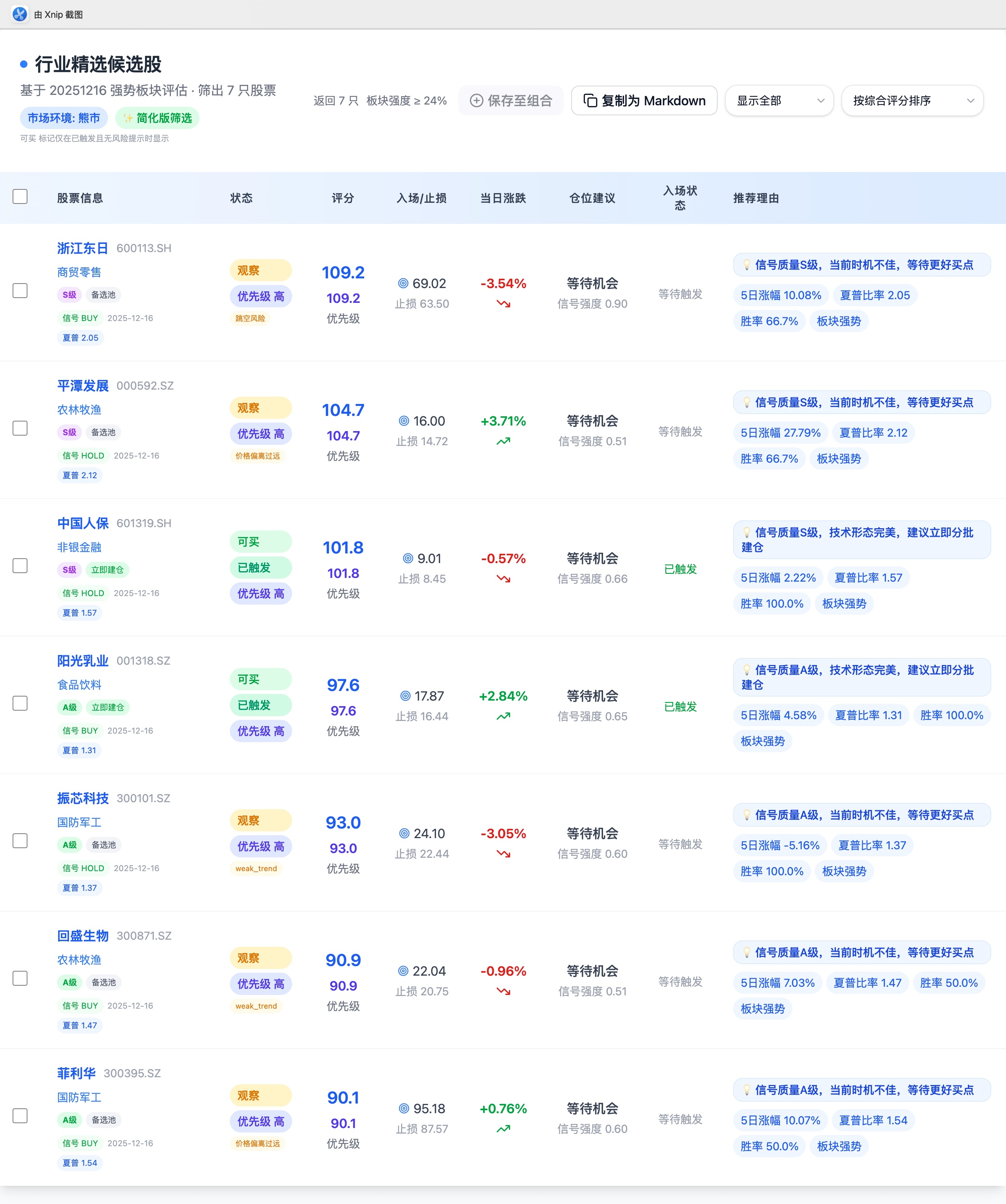Click the up-trend arrow under +3.71%
Viewport: 1006px width, 1204px height.
point(503,441)
